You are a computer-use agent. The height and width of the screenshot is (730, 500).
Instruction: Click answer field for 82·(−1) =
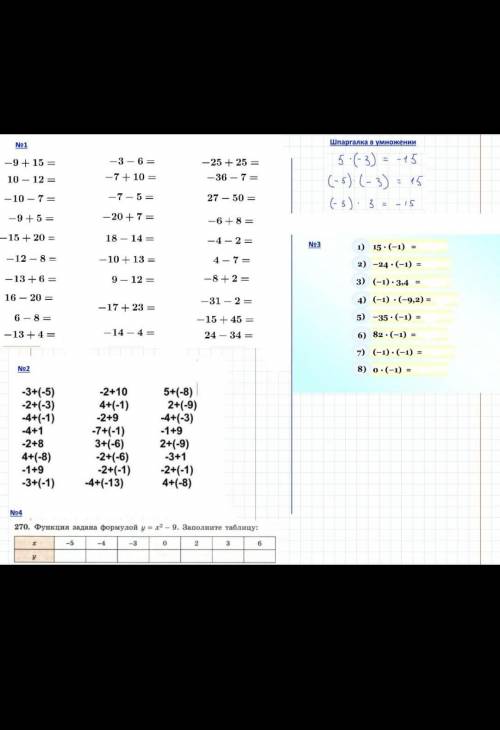[x=432, y=335]
